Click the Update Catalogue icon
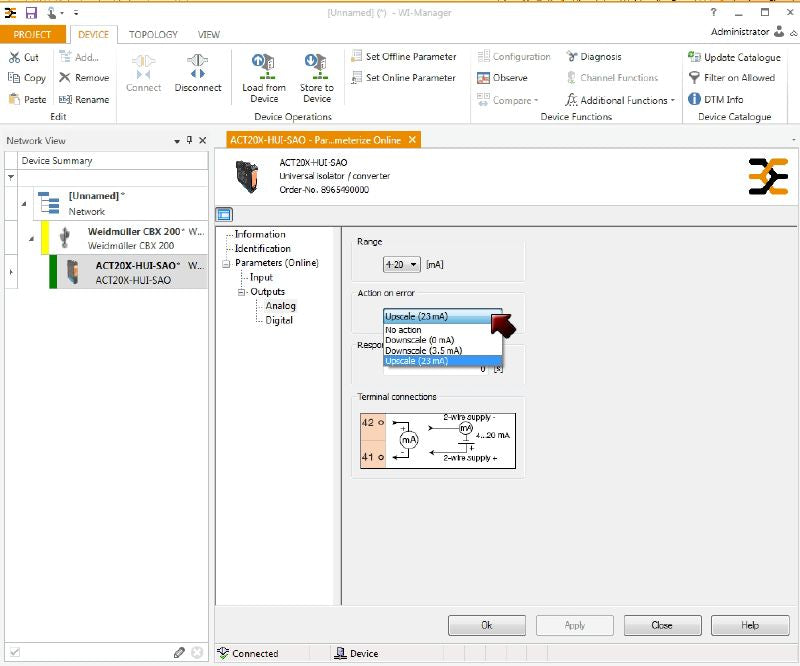800x666 pixels. click(x=694, y=57)
